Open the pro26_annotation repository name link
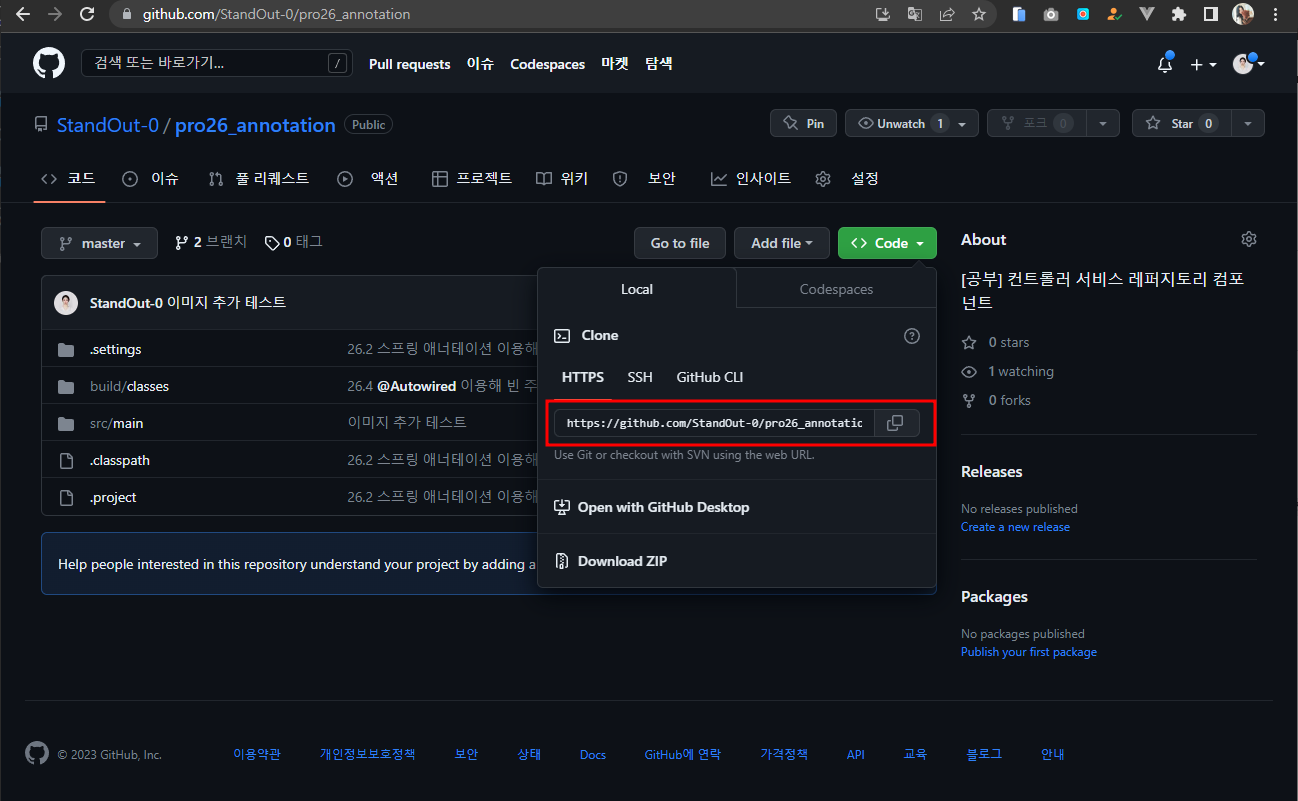Screen dimensions: 1298x801 [x=255, y=125]
